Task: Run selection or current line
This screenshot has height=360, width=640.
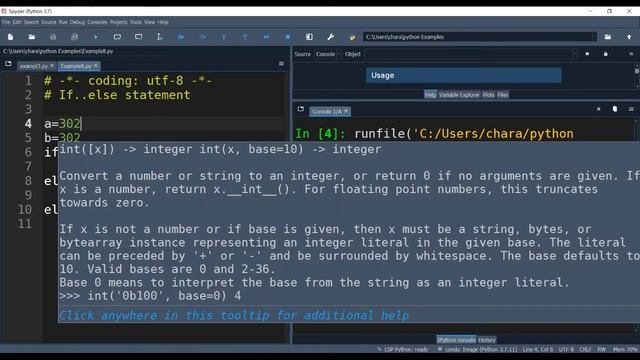Action: 160,37
